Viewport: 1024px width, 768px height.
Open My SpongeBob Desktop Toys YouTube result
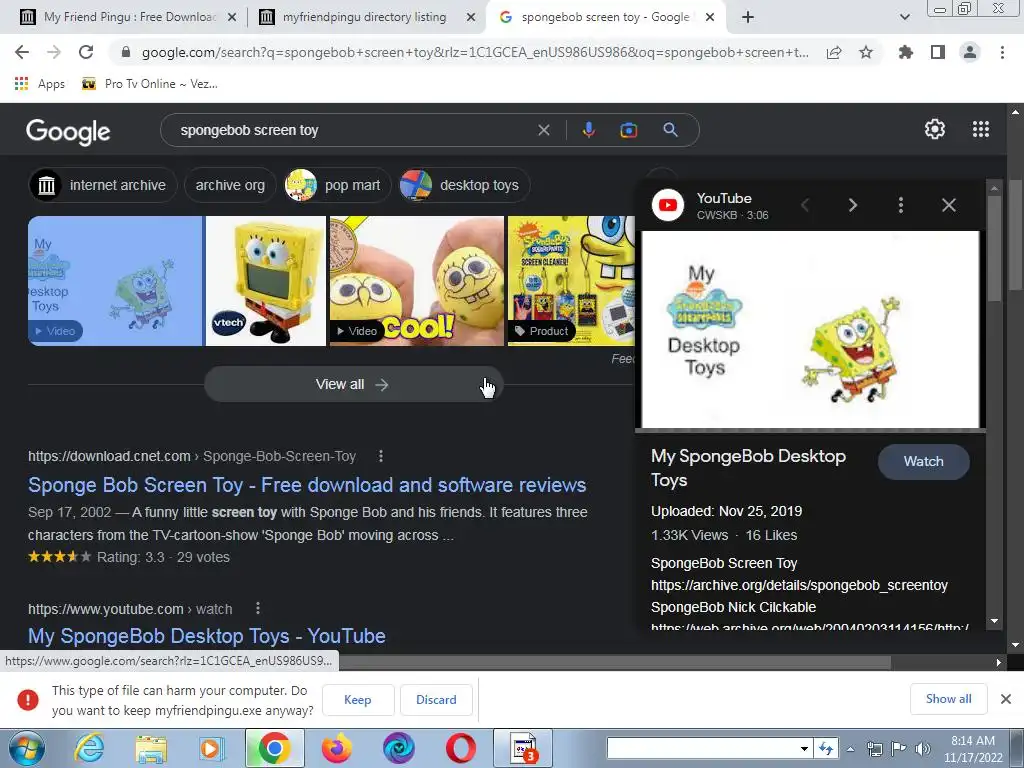(x=206, y=636)
